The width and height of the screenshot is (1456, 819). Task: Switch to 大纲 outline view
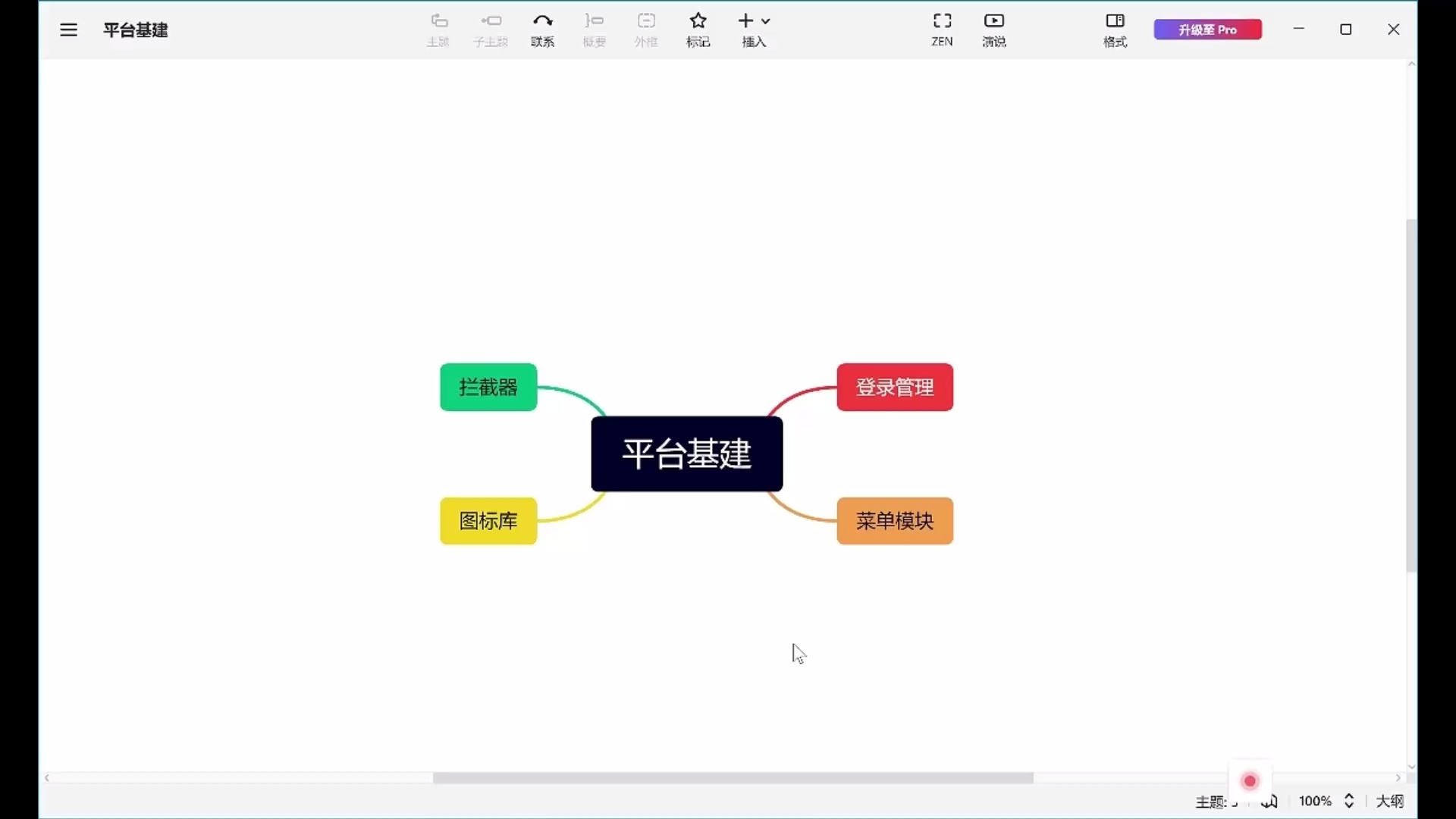(1389, 801)
